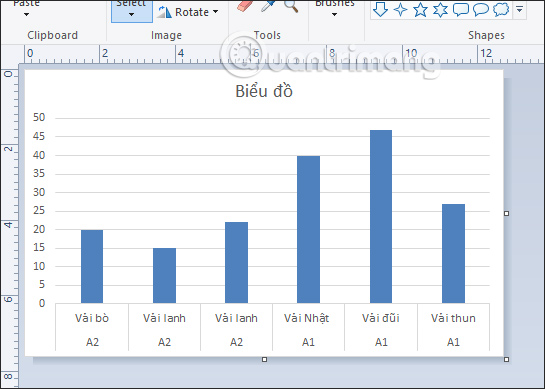Click the Biểu đồ chart title

(264, 91)
